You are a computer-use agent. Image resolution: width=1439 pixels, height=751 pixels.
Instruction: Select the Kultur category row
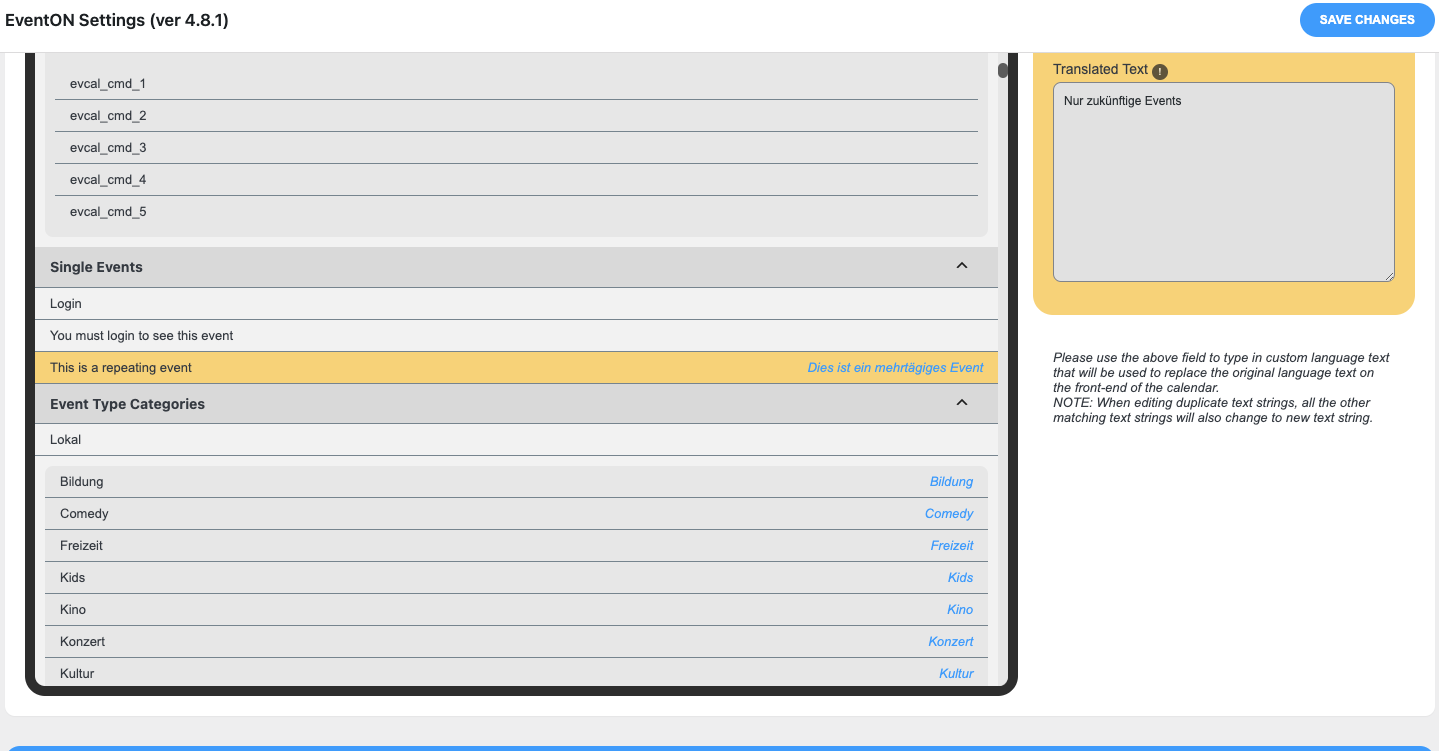pyautogui.click(x=516, y=673)
